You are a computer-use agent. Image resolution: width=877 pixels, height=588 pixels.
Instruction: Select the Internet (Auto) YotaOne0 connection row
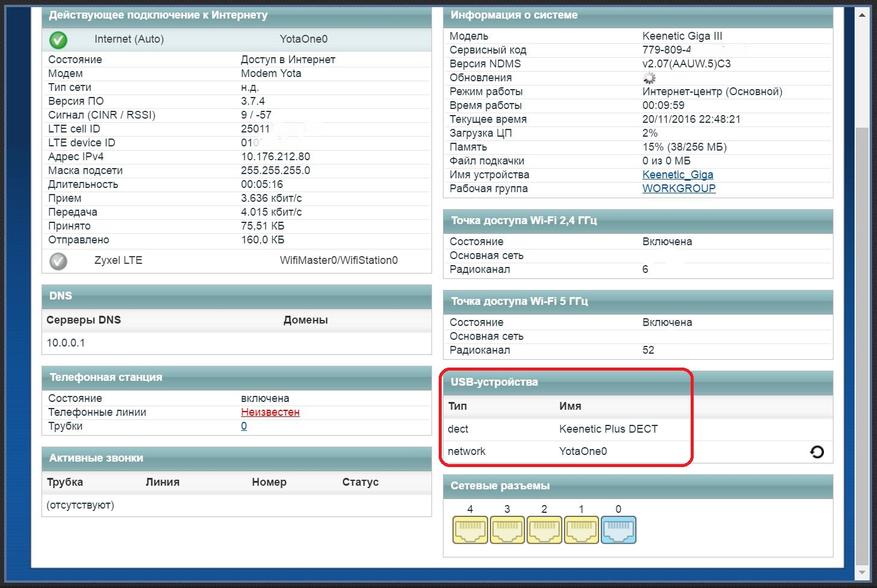(x=235, y=40)
